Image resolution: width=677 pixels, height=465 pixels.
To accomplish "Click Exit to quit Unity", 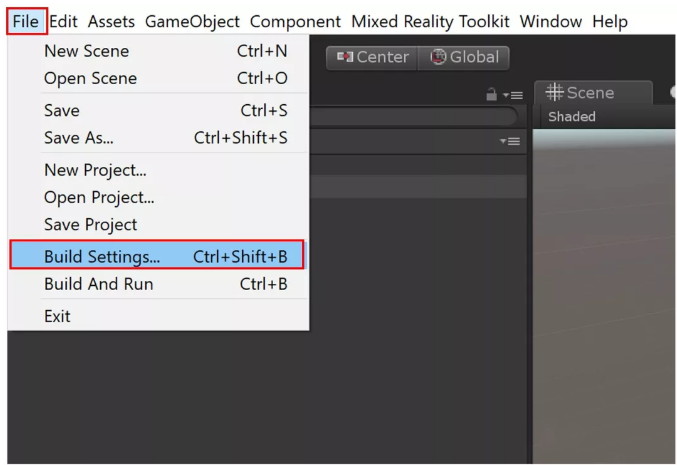I will (x=58, y=316).
